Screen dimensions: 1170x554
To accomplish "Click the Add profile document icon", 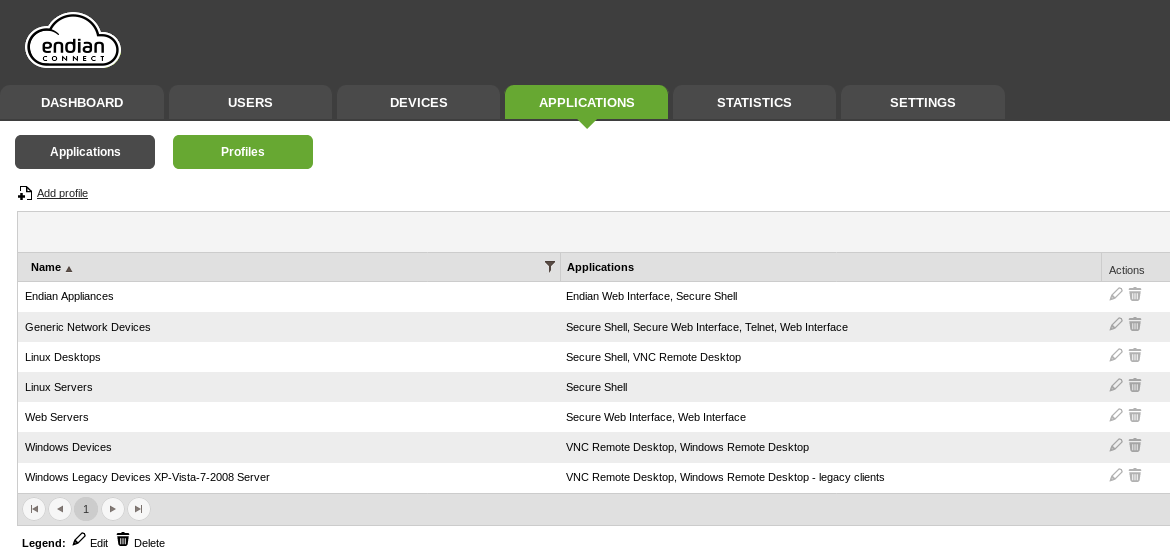I will pos(25,193).
